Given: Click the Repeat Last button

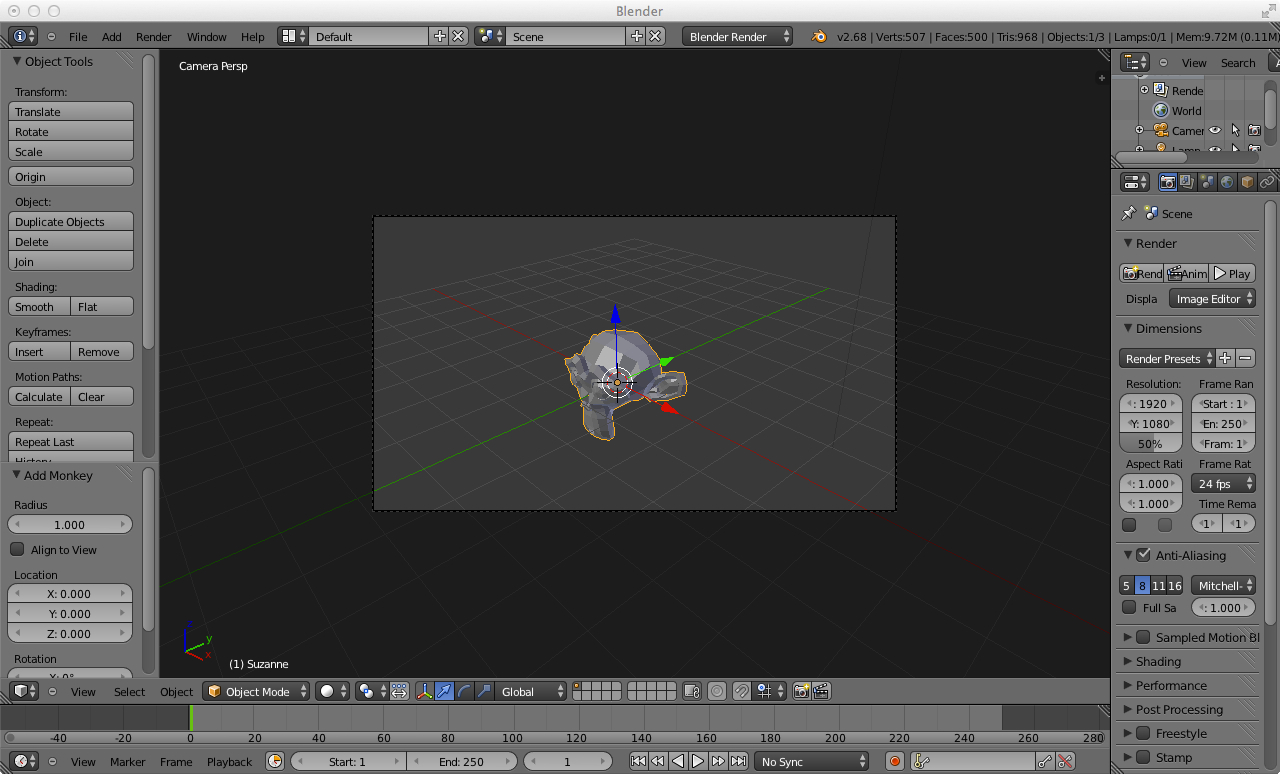Looking at the screenshot, I should tap(71, 441).
